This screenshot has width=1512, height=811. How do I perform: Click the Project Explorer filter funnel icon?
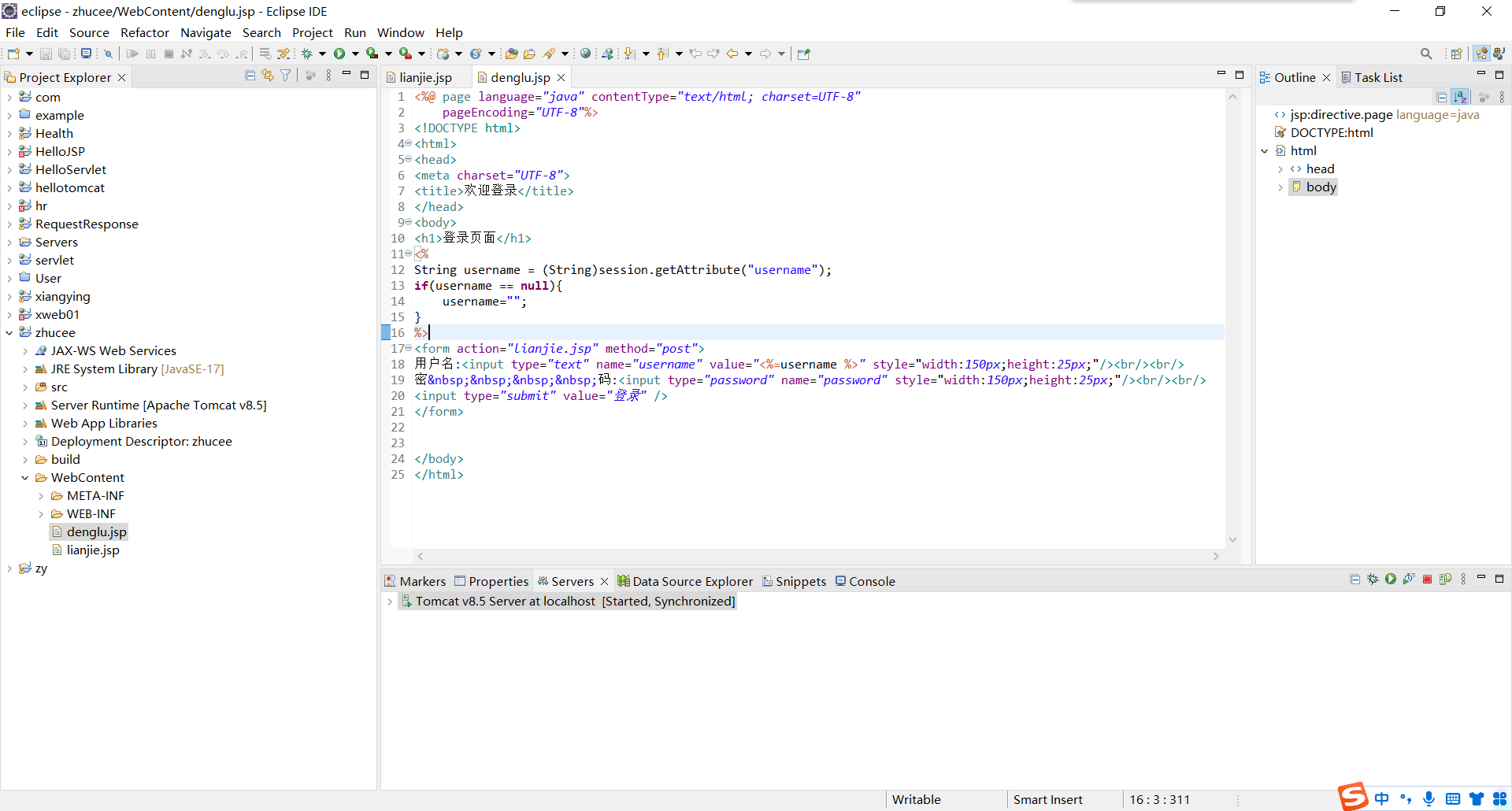pos(286,76)
